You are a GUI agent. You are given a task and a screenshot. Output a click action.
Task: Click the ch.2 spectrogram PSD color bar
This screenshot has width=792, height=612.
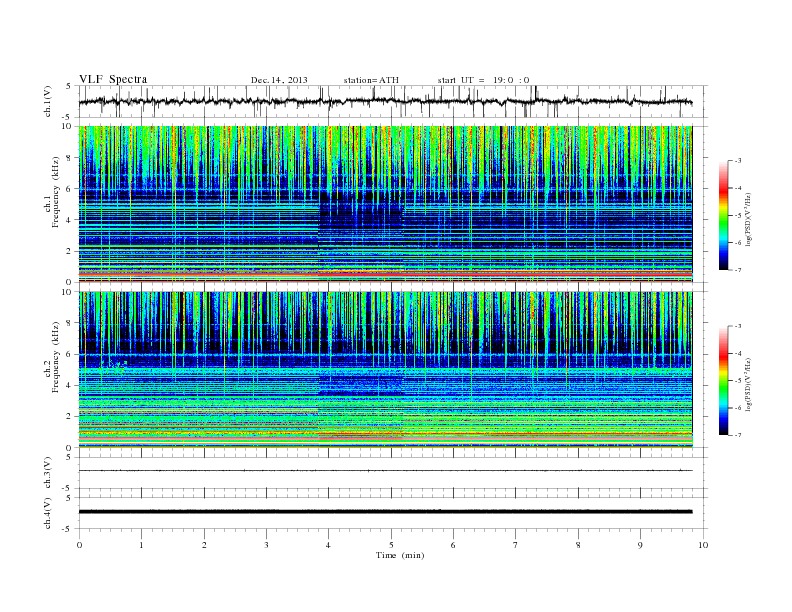coord(723,381)
